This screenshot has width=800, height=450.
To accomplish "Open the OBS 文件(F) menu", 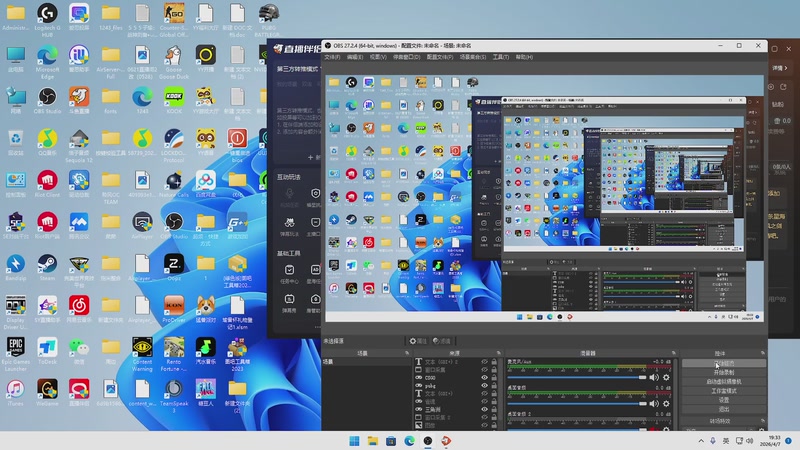I will [x=332, y=57].
